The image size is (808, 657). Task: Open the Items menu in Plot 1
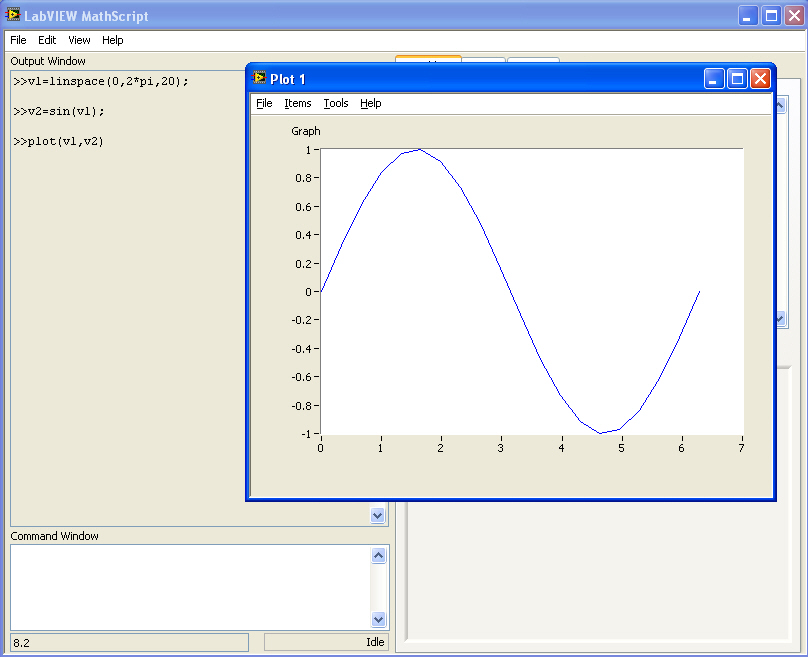point(298,103)
